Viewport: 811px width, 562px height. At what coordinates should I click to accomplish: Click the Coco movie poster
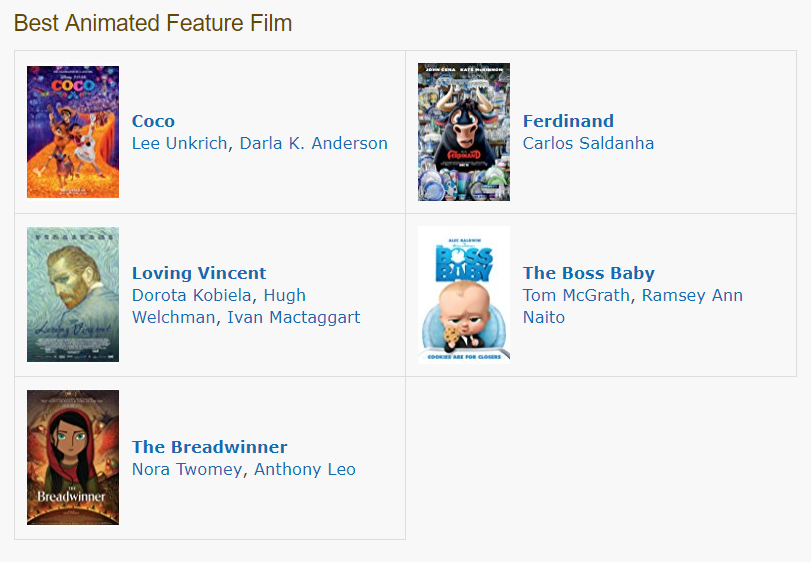point(73,132)
